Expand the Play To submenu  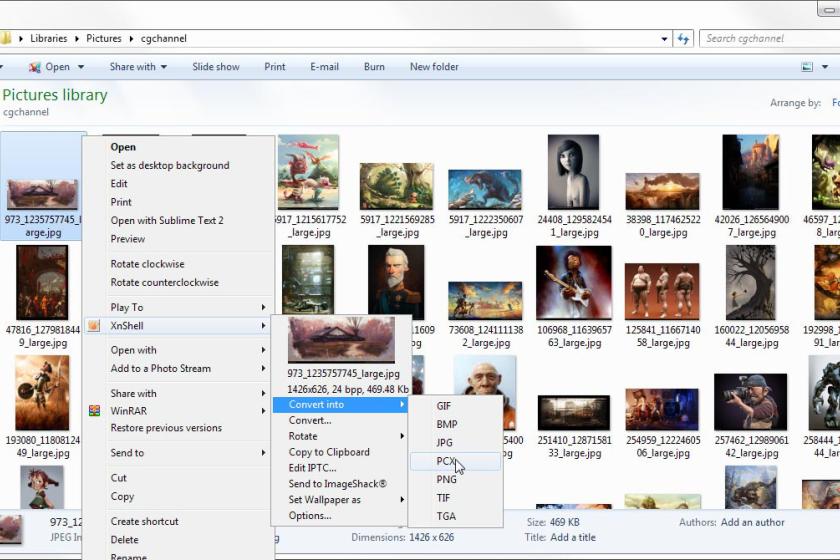pyautogui.click(x=263, y=307)
